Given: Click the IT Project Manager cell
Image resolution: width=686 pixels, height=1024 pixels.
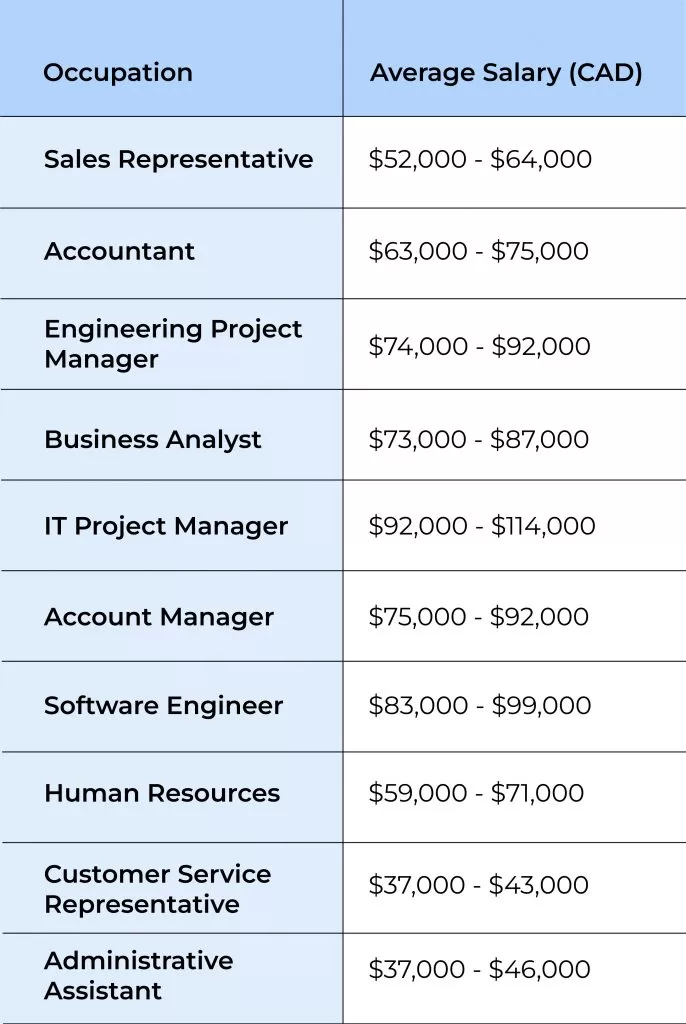Looking at the screenshot, I should click(x=166, y=527).
